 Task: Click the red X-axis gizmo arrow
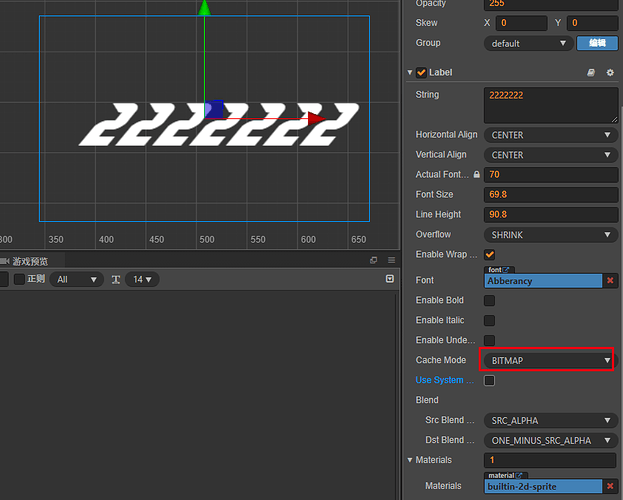[x=317, y=118]
